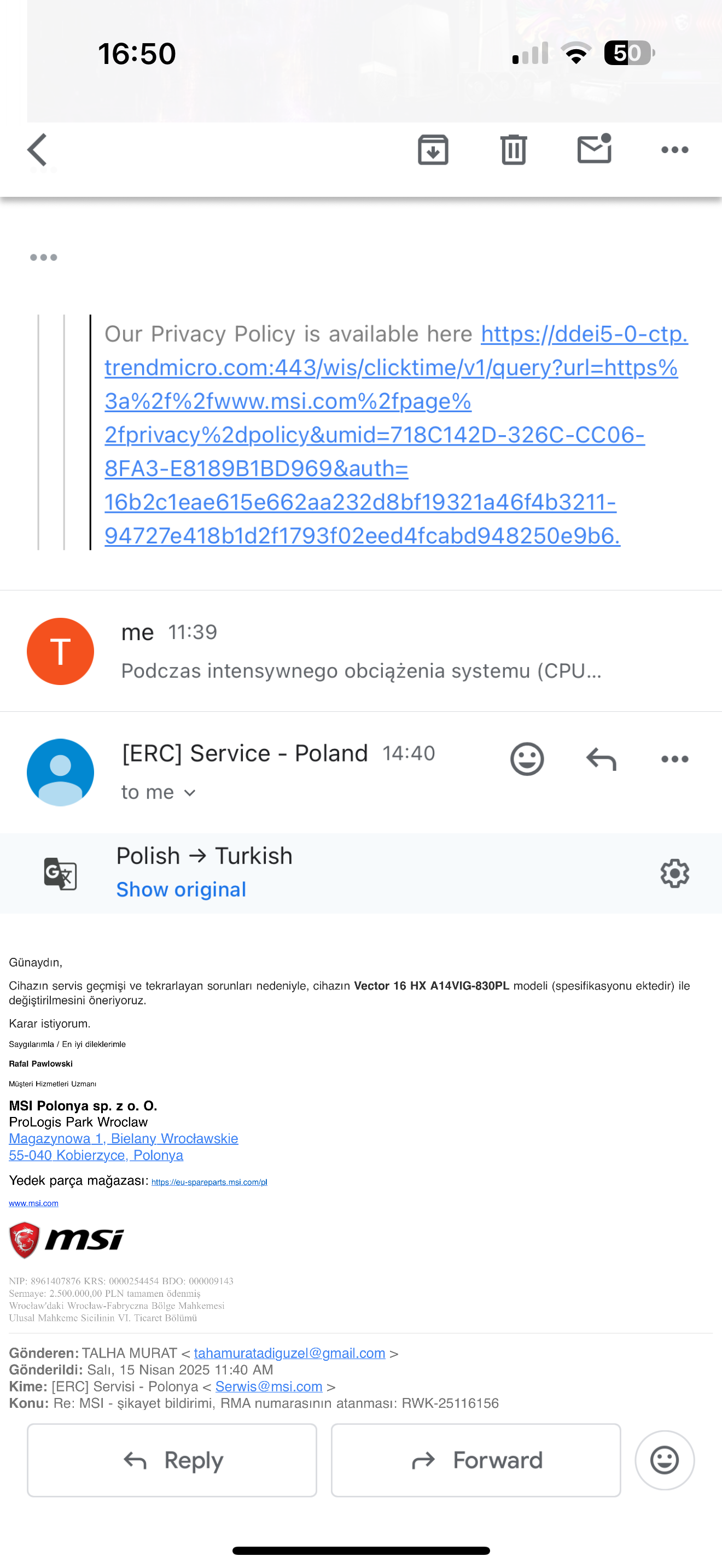Screen dimensions: 722x1568
Task: Reply using arrow beside ERC Service header
Action: point(601,759)
